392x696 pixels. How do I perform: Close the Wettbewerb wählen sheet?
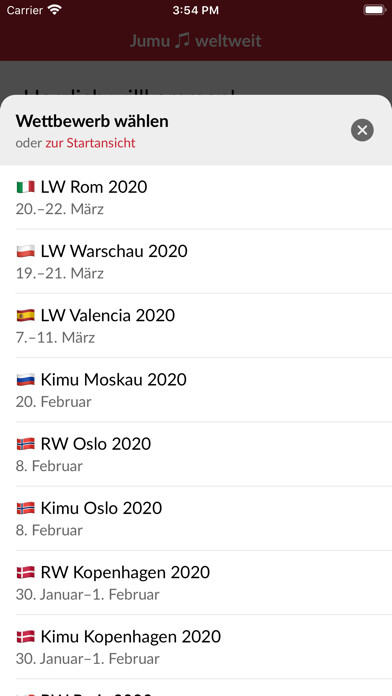pyautogui.click(x=362, y=130)
